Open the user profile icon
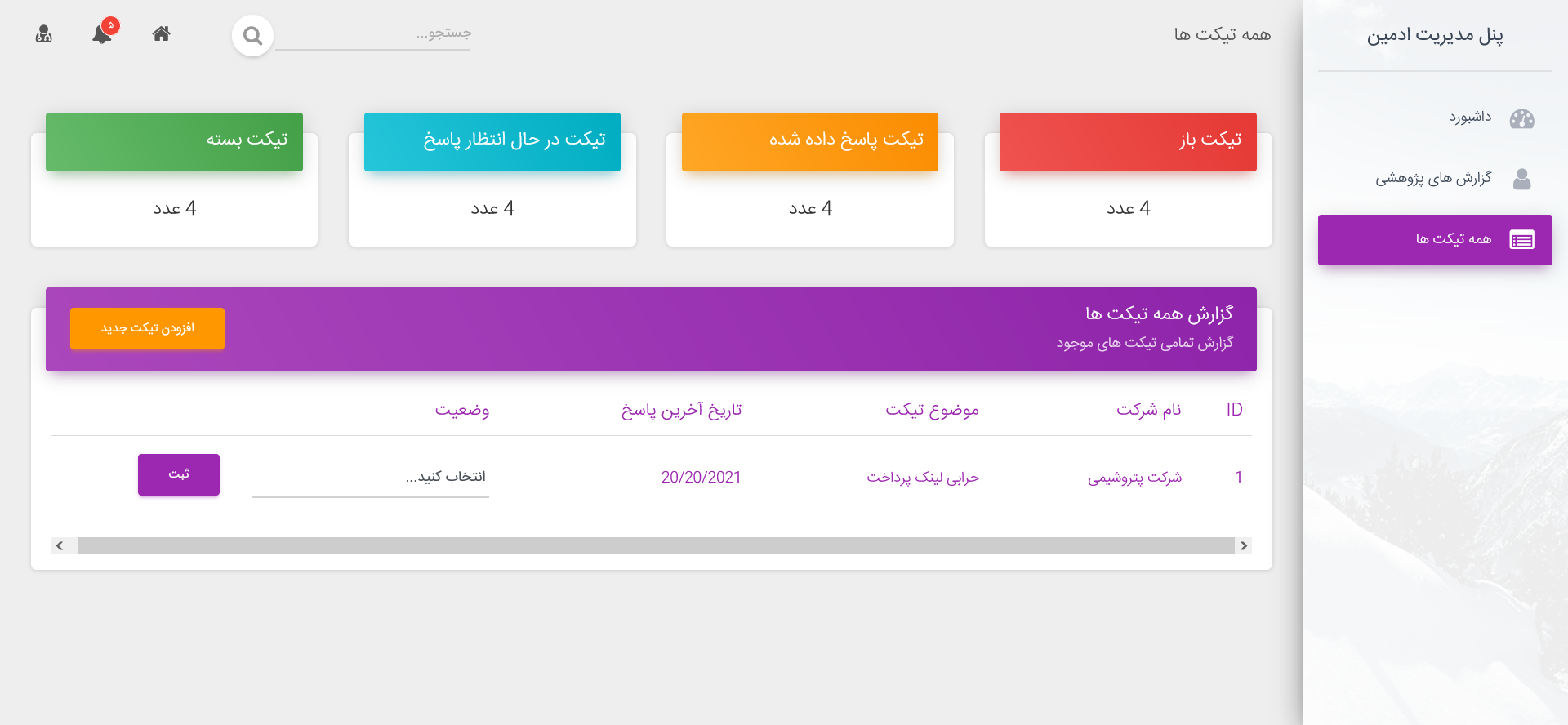The image size is (1568, 725). [x=44, y=33]
